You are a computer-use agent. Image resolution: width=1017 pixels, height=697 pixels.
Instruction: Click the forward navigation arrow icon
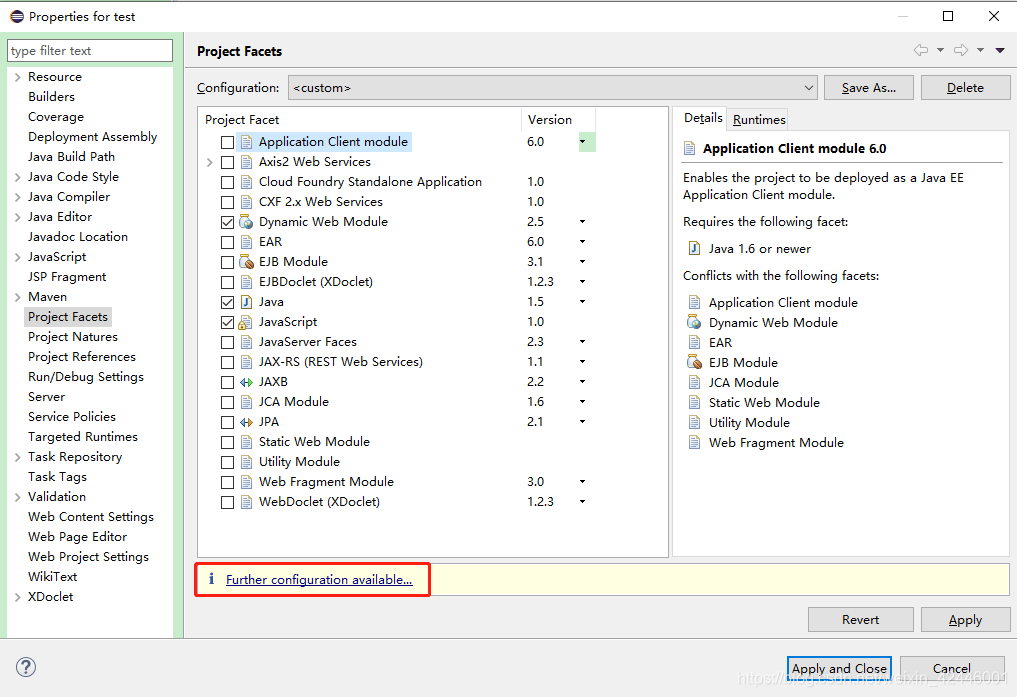[x=961, y=50]
